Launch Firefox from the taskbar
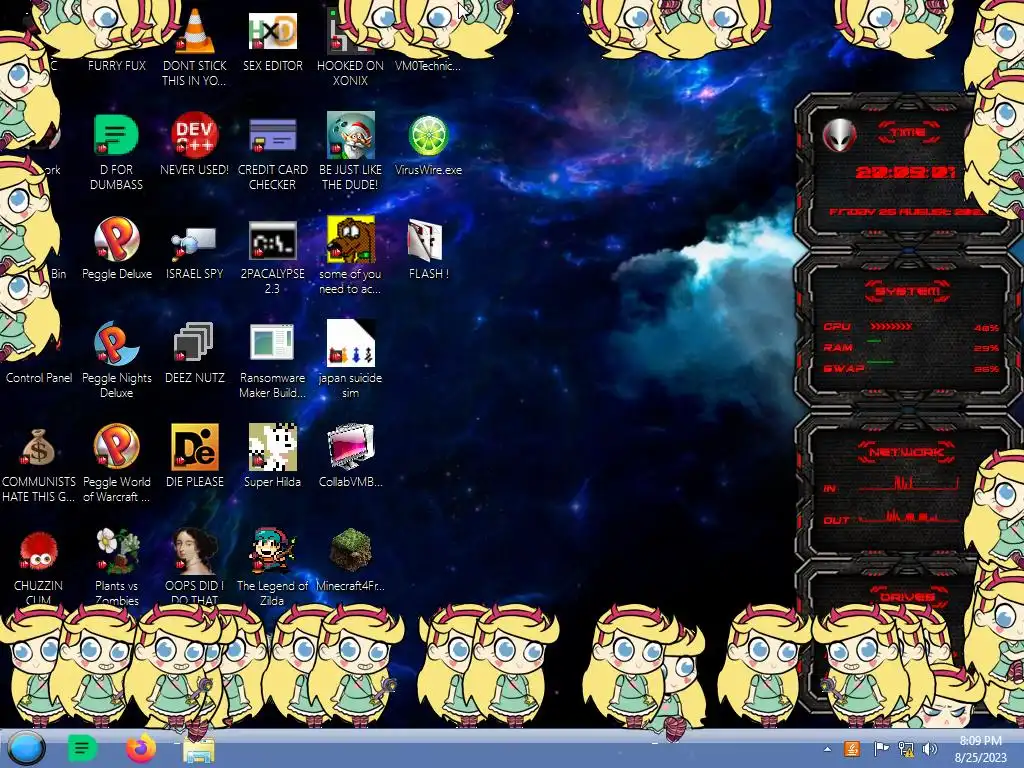This screenshot has width=1024, height=768. coord(141,748)
